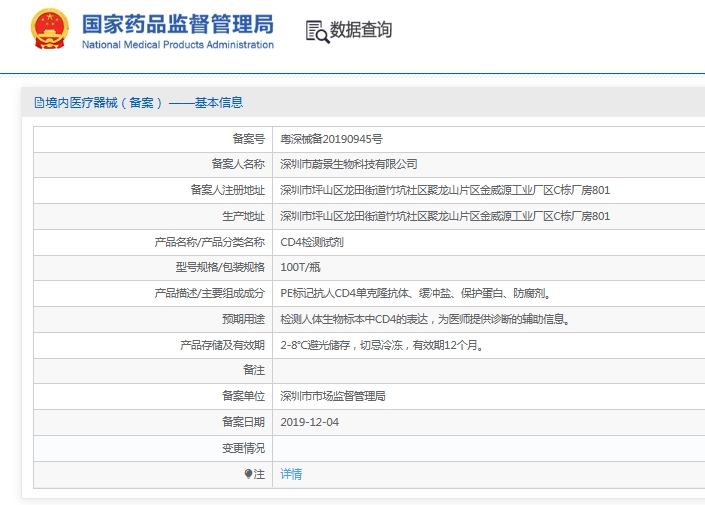Click the 数据查询 heading text
705x505 pixels.
tap(361, 30)
